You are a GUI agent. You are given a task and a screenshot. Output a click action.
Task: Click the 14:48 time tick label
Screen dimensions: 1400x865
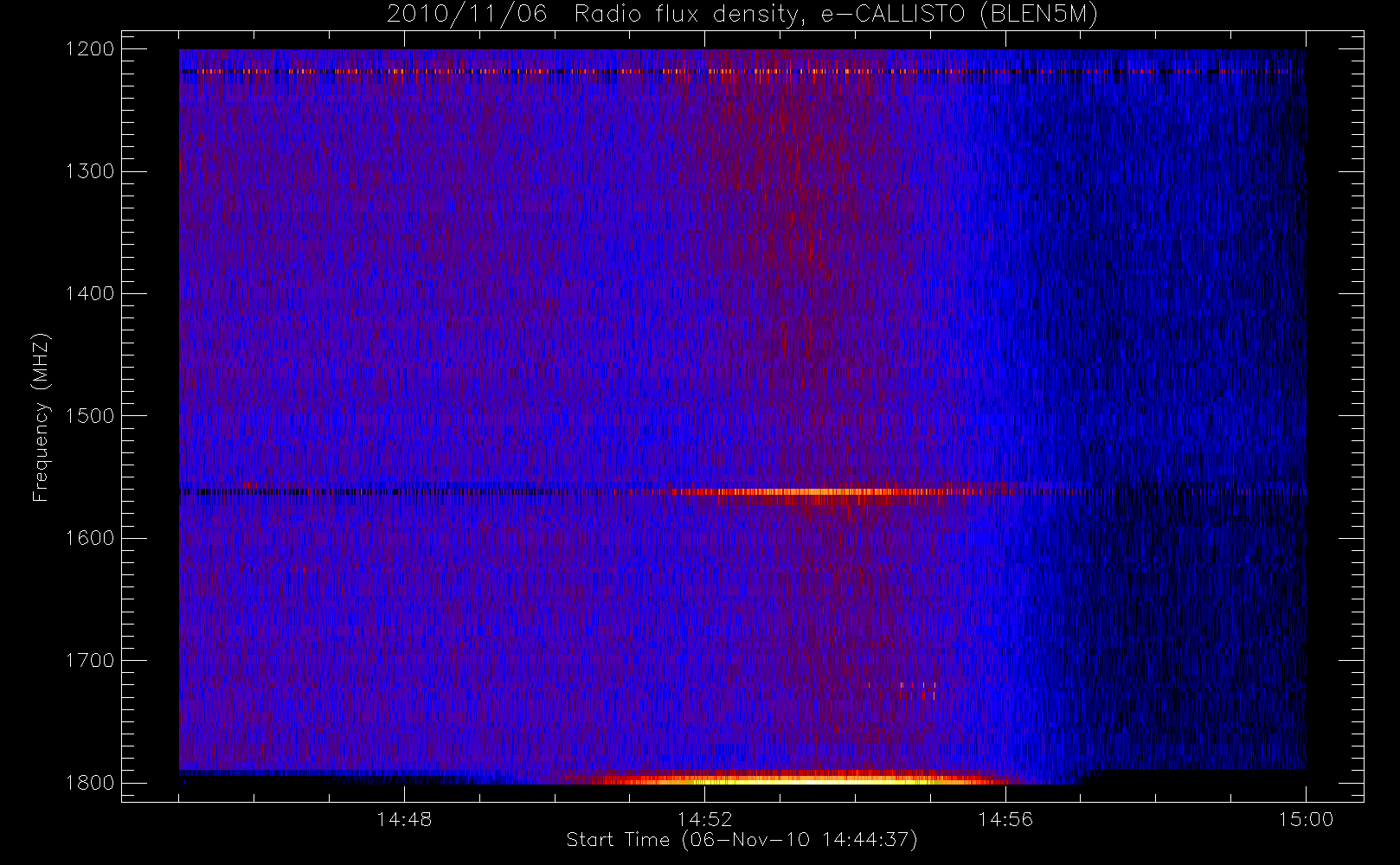404,819
